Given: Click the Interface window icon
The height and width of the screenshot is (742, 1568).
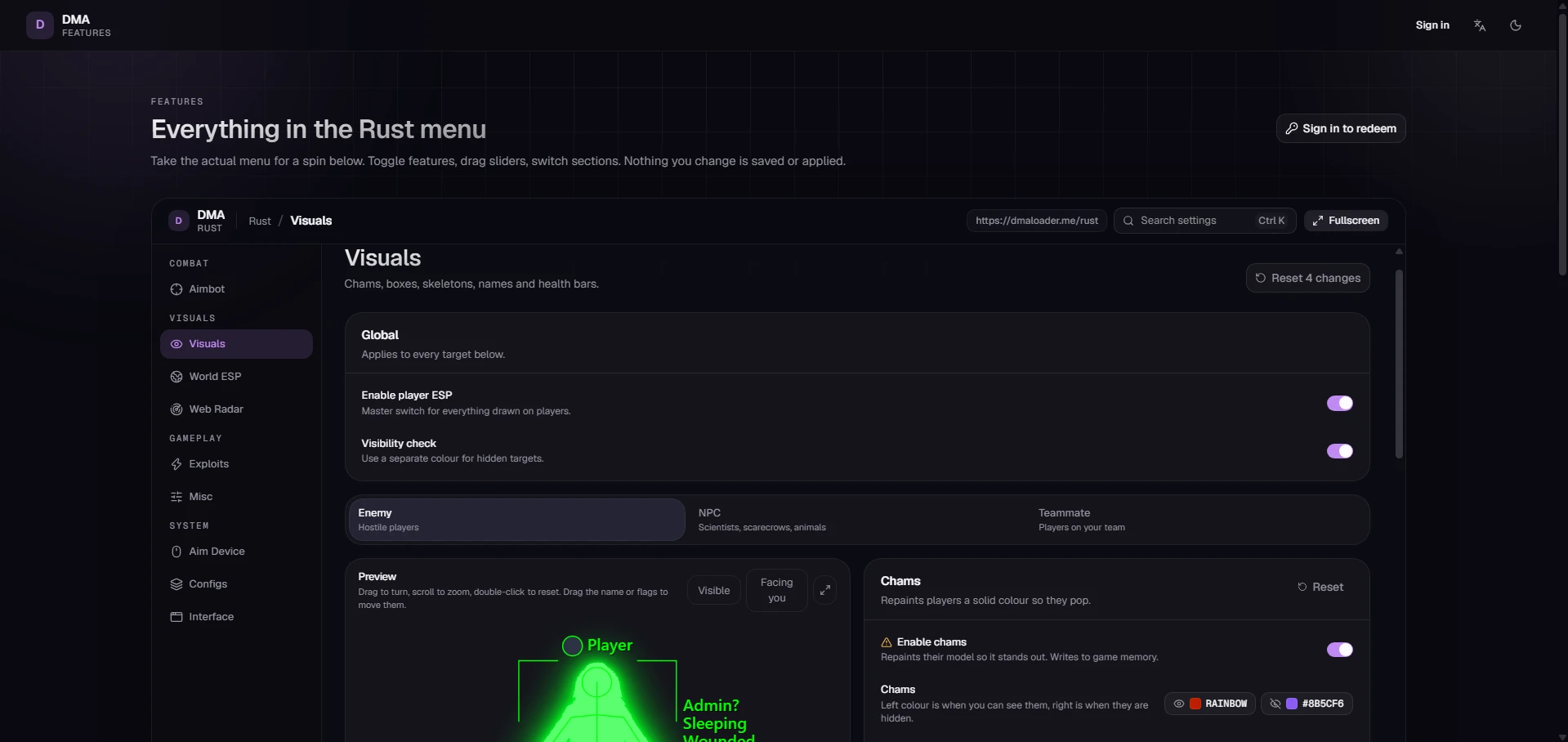Looking at the screenshot, I should tap(176, 617).
